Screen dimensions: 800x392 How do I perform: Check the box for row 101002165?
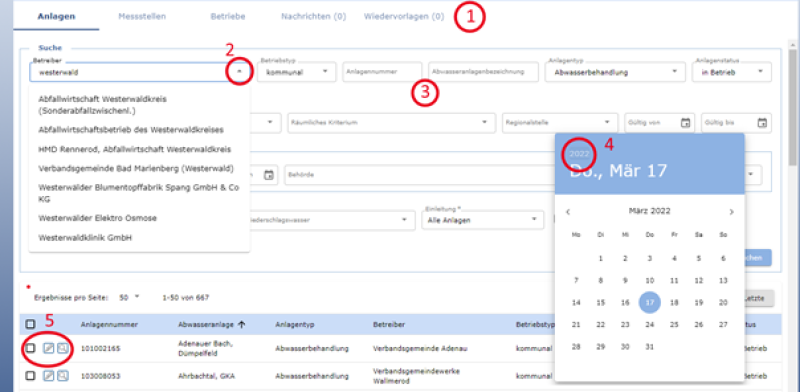tap(30, 348)
